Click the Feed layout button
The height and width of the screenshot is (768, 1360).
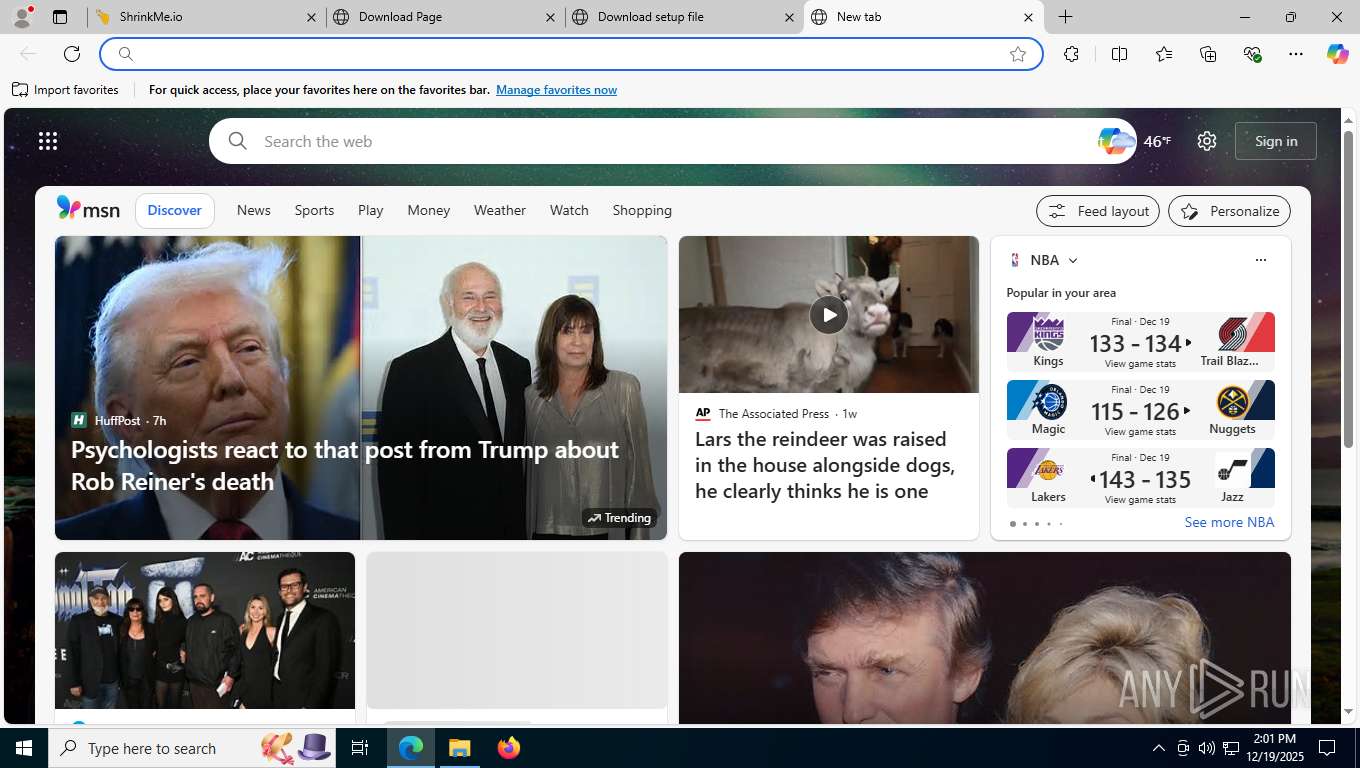[1098, 211]
